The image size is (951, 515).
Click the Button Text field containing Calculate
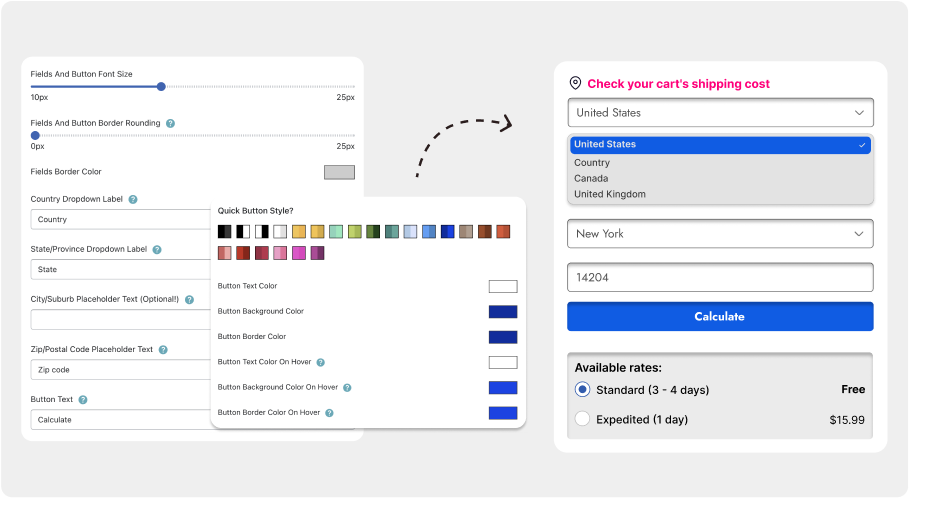121,420
